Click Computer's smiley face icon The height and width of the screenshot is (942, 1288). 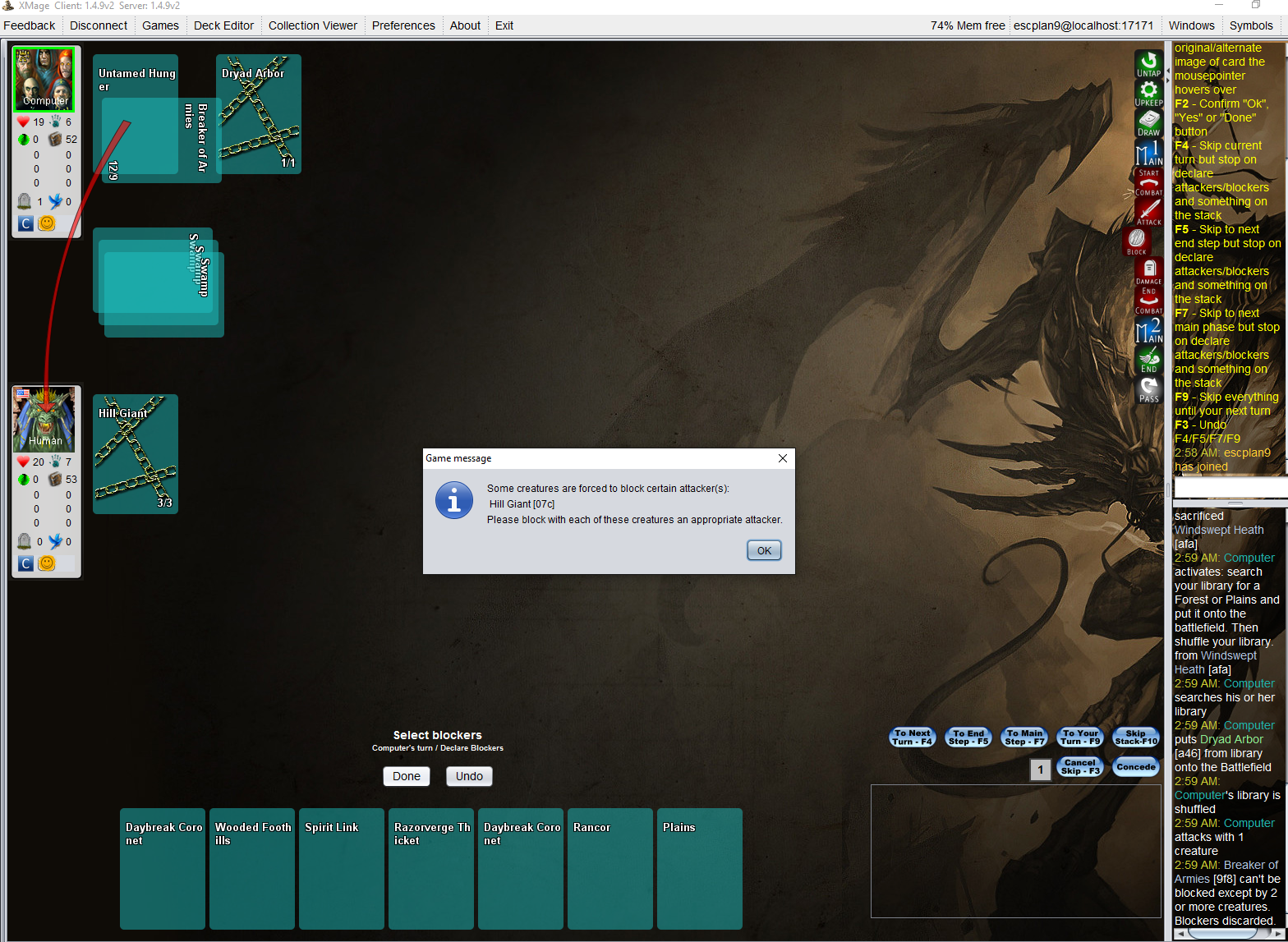pos(47,223)
